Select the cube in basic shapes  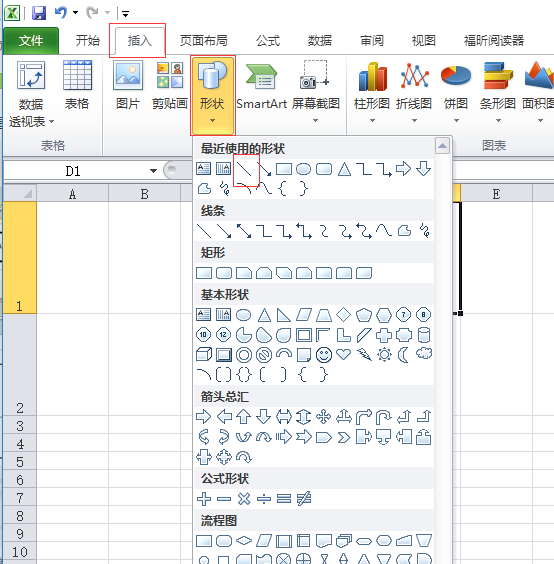click(x=204, y=355)
